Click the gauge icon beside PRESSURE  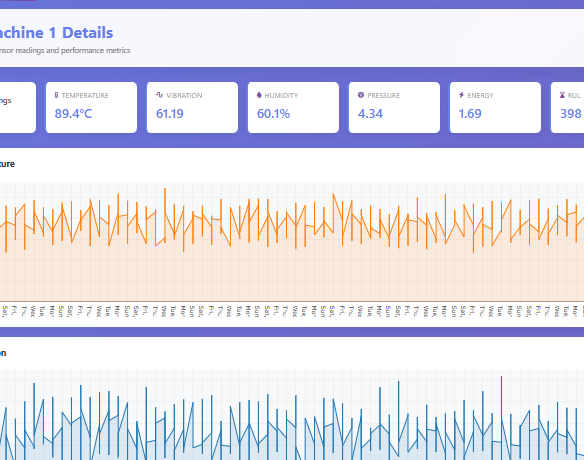click(x=361, y=95)
